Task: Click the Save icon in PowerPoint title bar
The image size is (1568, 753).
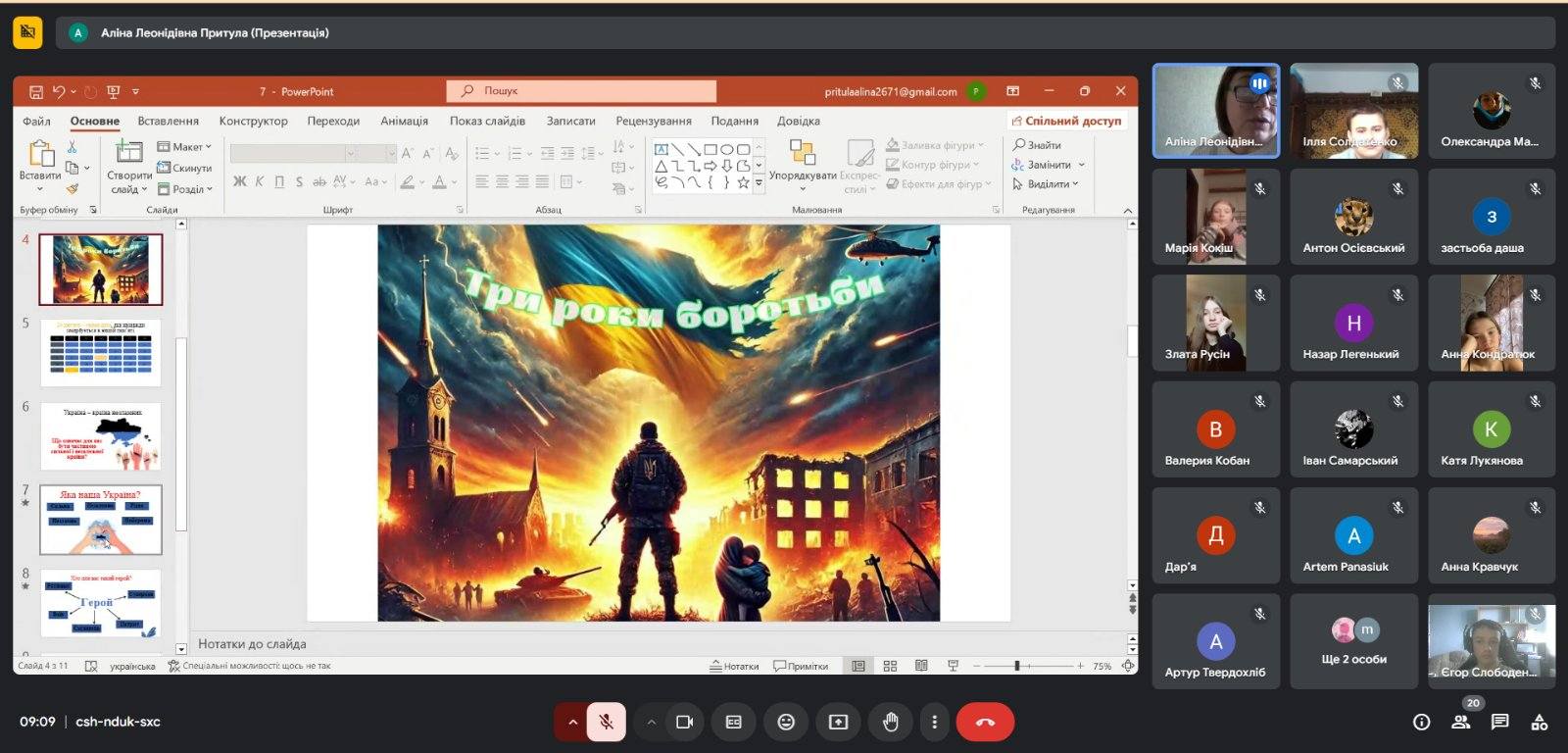Action: coord(36,91)
